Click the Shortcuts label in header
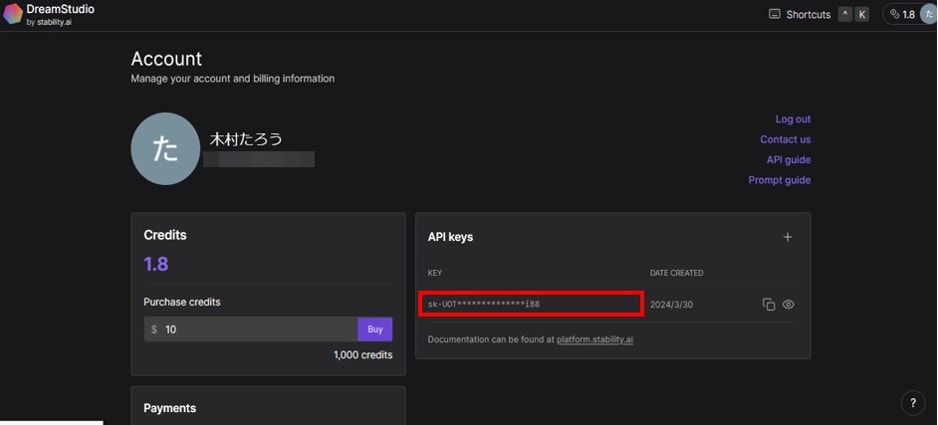The height and width of the screenshot is (425, 938). (808, 14)
